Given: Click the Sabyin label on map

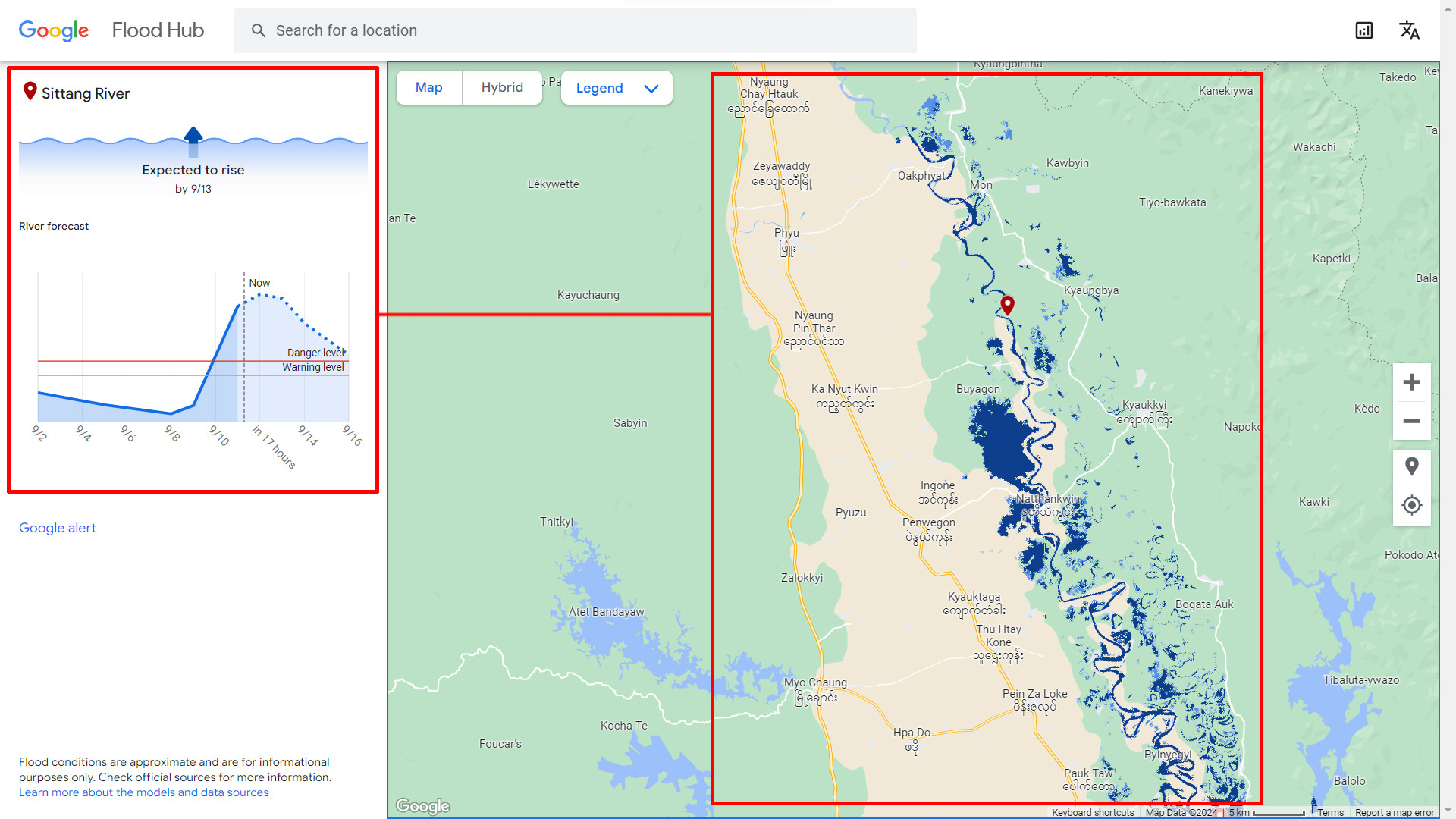Looking at the screenshot, I should coord(630,423).
